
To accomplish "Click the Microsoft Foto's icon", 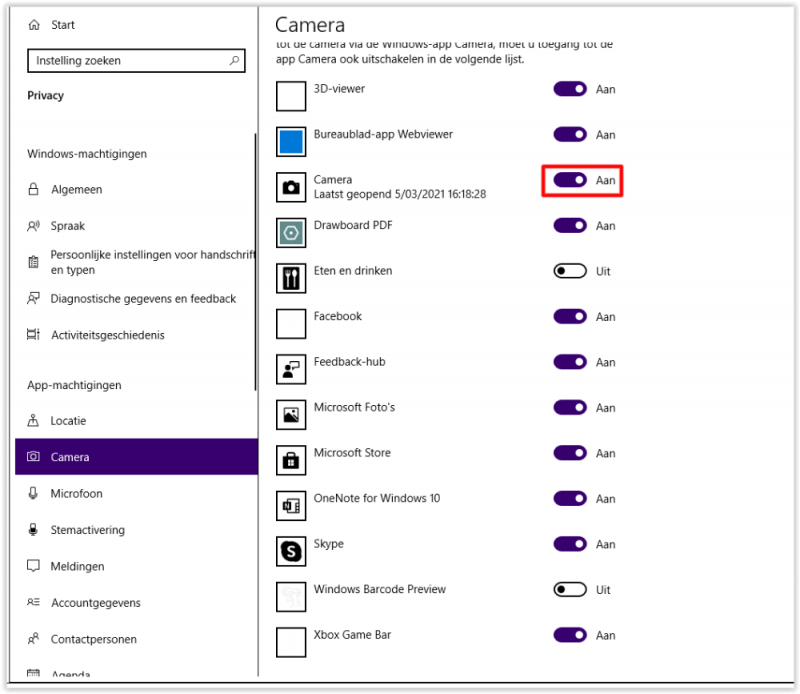I will pyautogui.click(x=291, y=414).
